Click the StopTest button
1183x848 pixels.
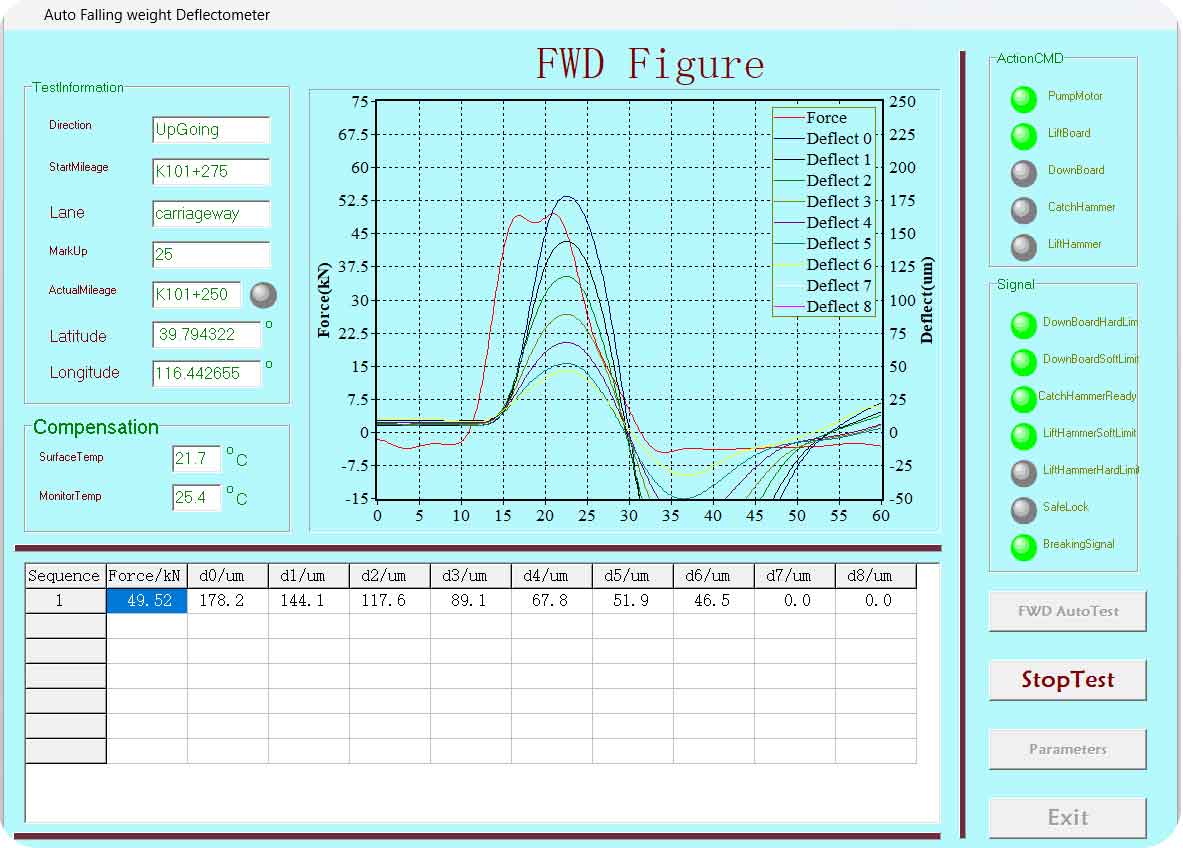[x=1068, y=680]
